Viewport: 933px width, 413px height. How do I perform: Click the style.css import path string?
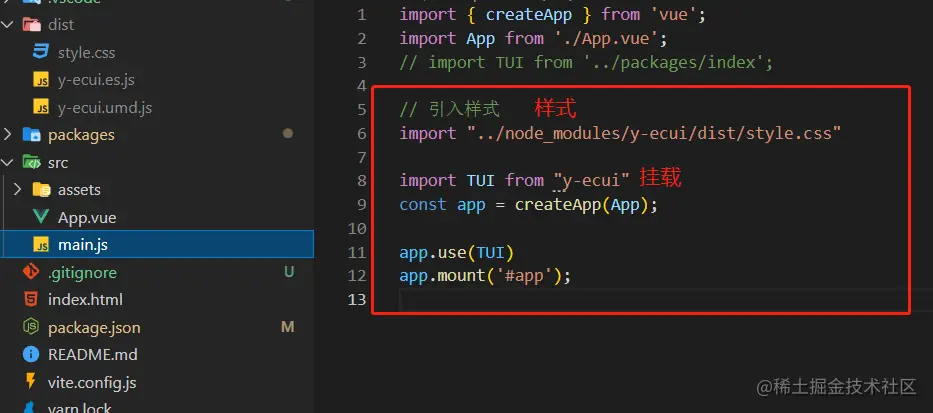pos(654,133)
